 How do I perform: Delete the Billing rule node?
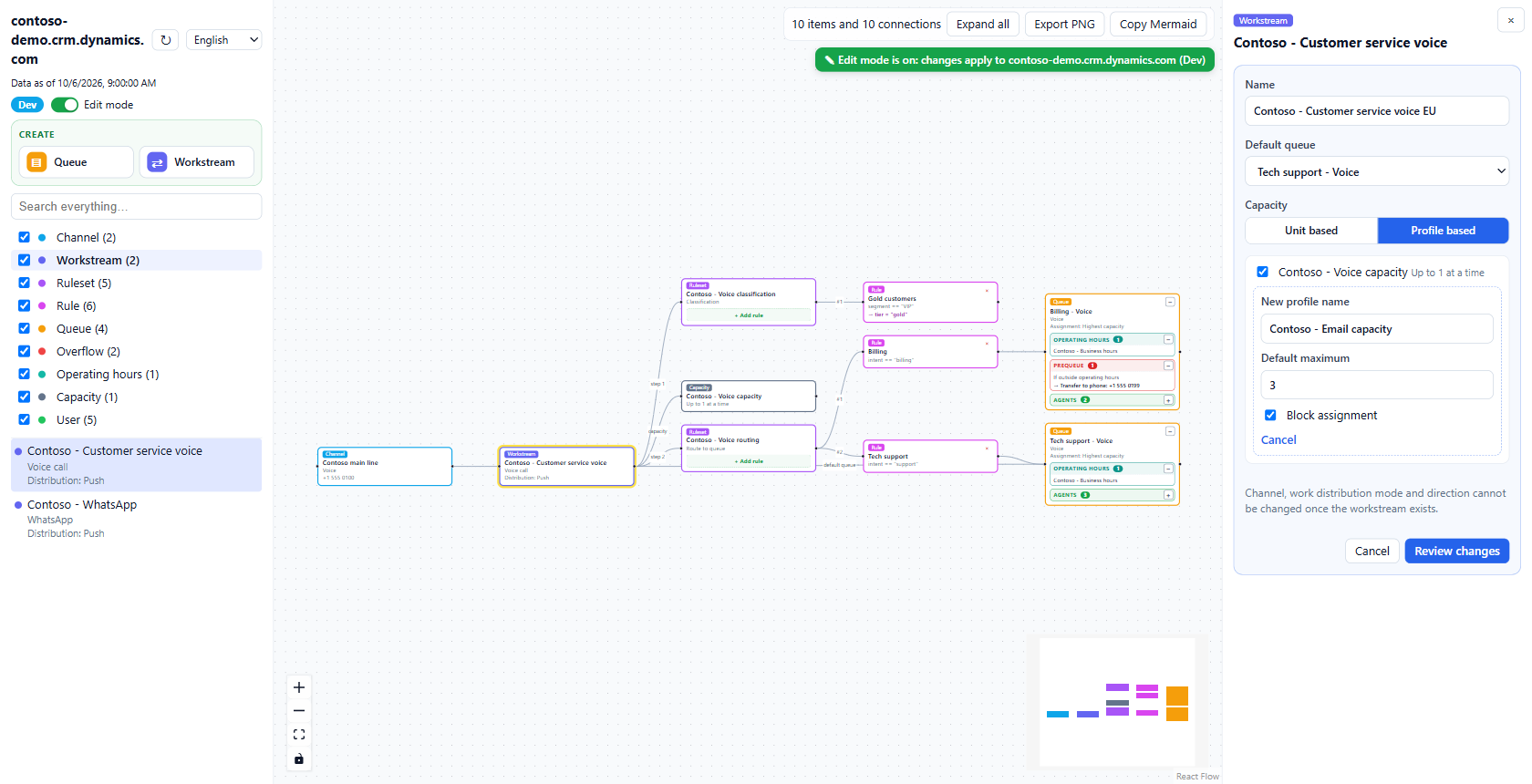click(x=987, y=344)
